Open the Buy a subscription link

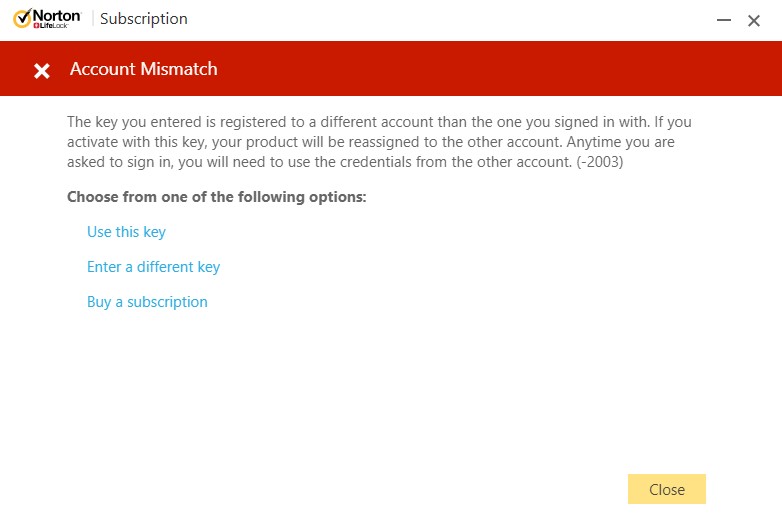tap(147, 302)
